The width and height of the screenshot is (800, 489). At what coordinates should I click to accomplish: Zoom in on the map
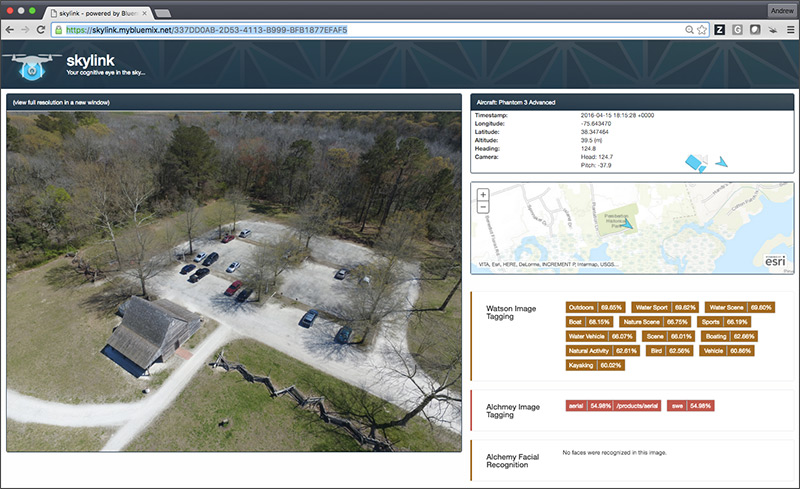point(483,194)
